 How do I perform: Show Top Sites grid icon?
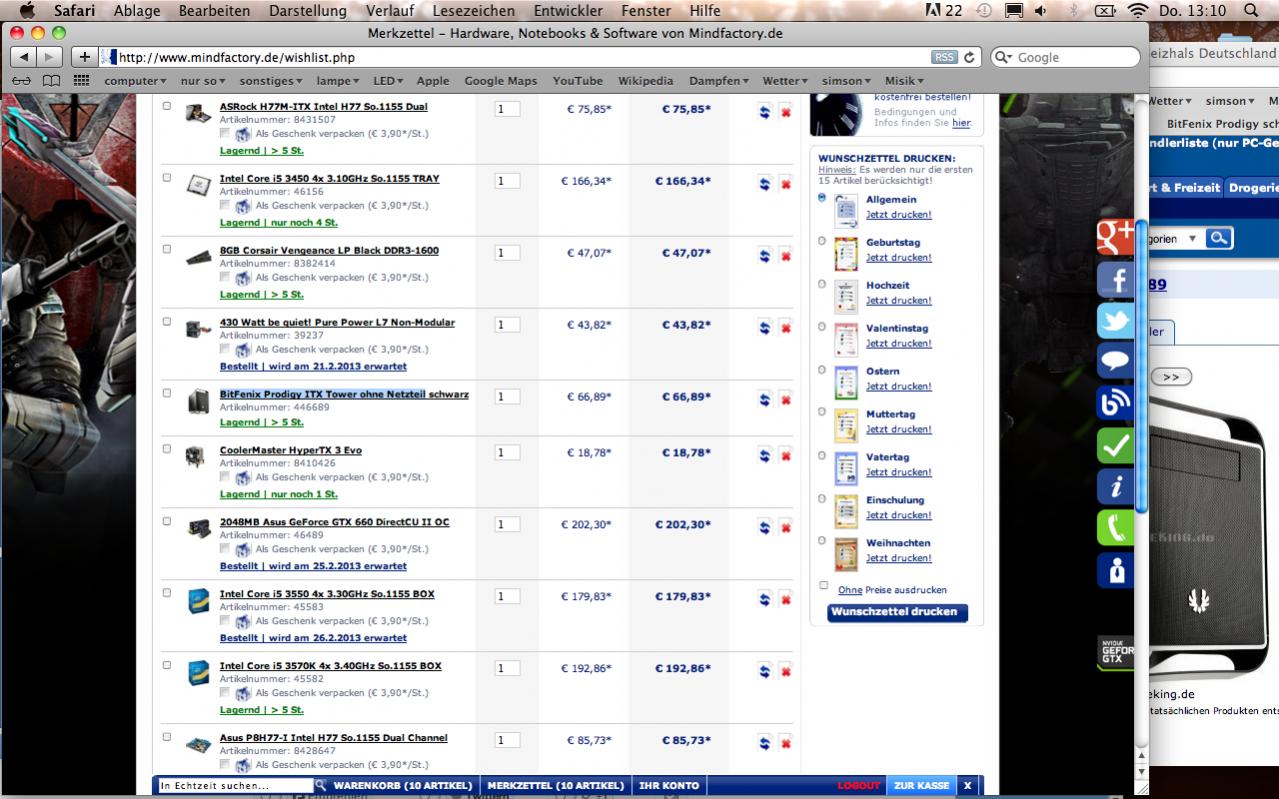[81, 81]
